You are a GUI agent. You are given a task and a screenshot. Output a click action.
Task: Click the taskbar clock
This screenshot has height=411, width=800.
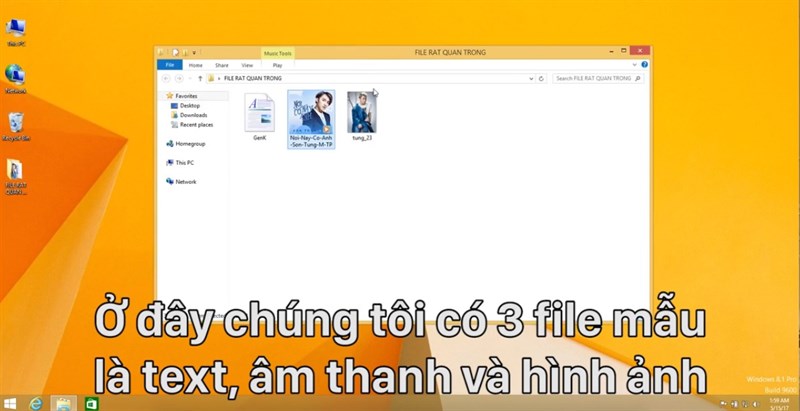click(x=779, y=403)
